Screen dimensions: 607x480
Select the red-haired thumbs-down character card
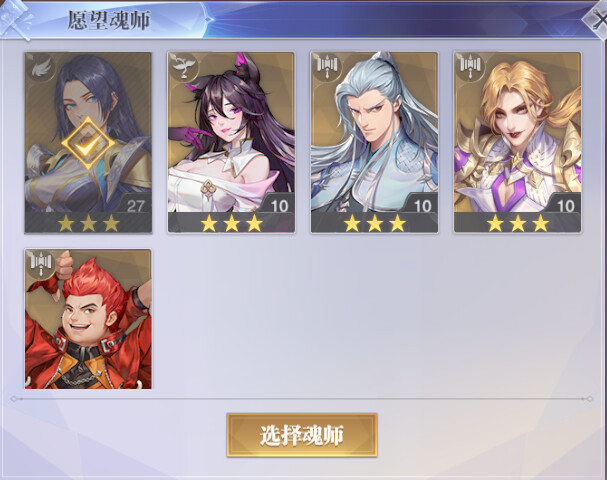point(88,319)
